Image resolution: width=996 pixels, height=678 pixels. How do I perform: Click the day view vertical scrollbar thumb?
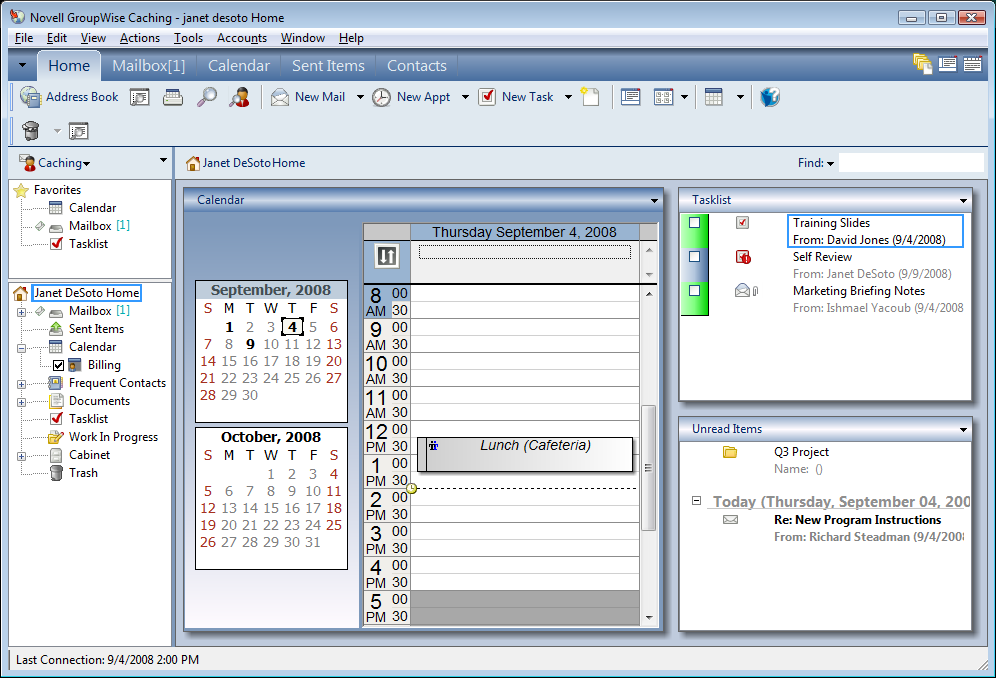[x=649, y=468]
